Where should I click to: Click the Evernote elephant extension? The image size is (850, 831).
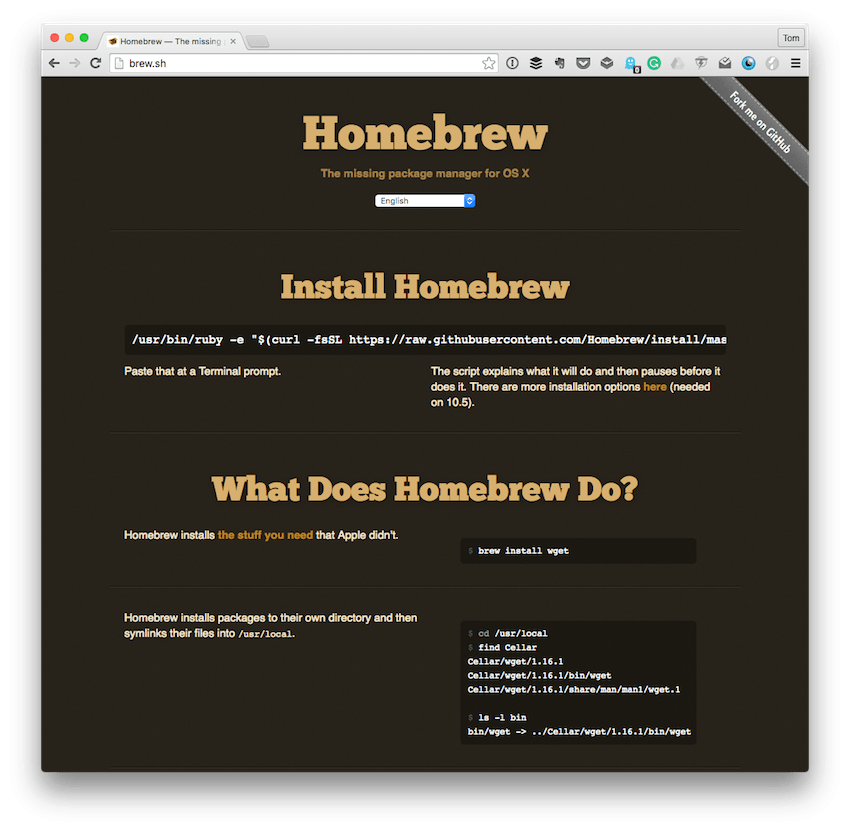tap(559, 63)
